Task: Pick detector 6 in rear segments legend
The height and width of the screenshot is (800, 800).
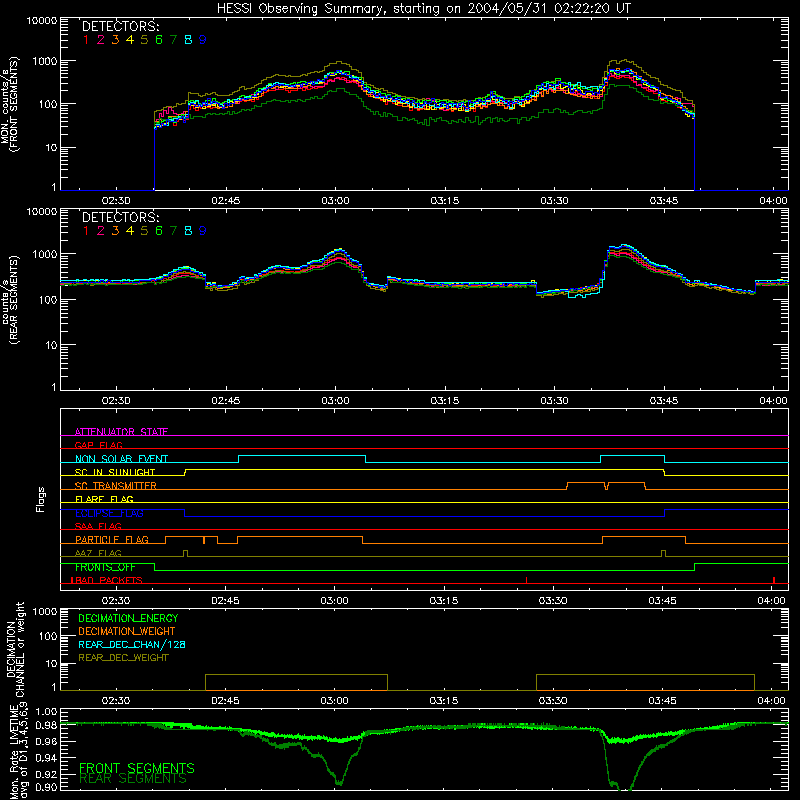Action: point(159,231)
